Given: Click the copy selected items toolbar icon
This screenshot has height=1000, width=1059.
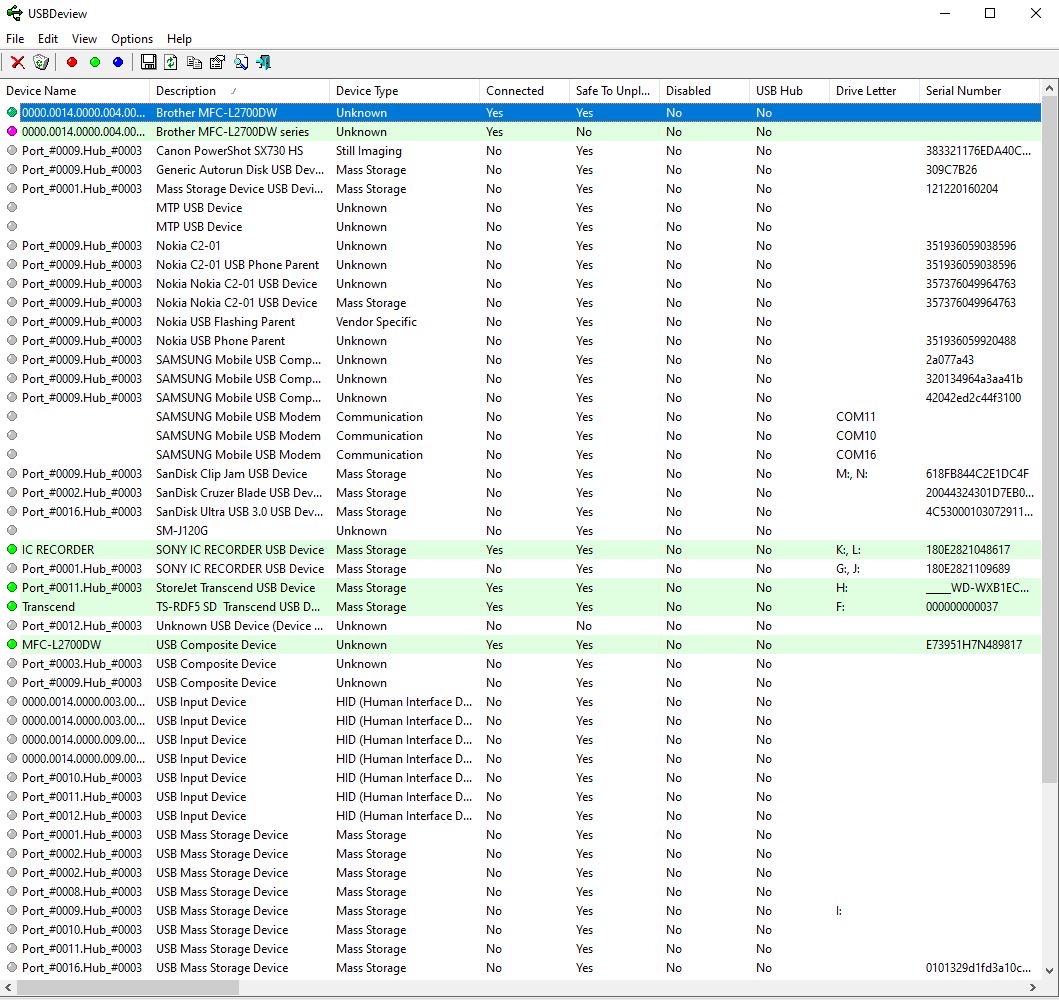Looking at the screenshot, I should tap(194, 62).
